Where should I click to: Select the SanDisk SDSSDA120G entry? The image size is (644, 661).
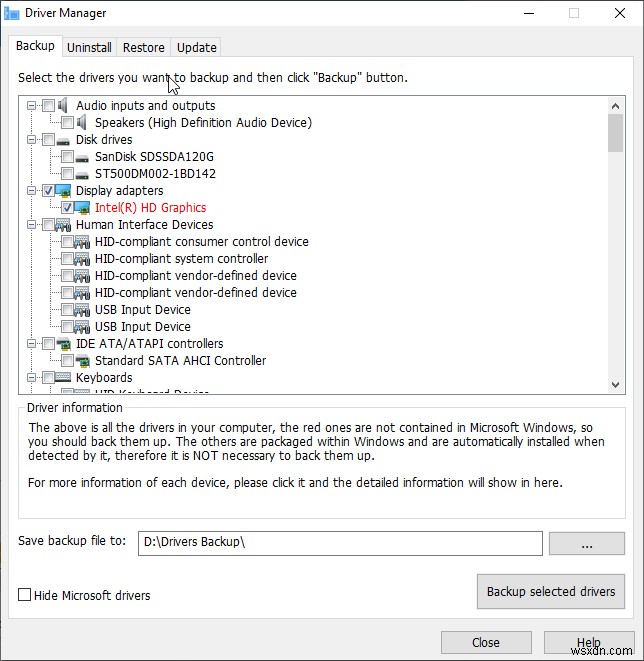154,156
